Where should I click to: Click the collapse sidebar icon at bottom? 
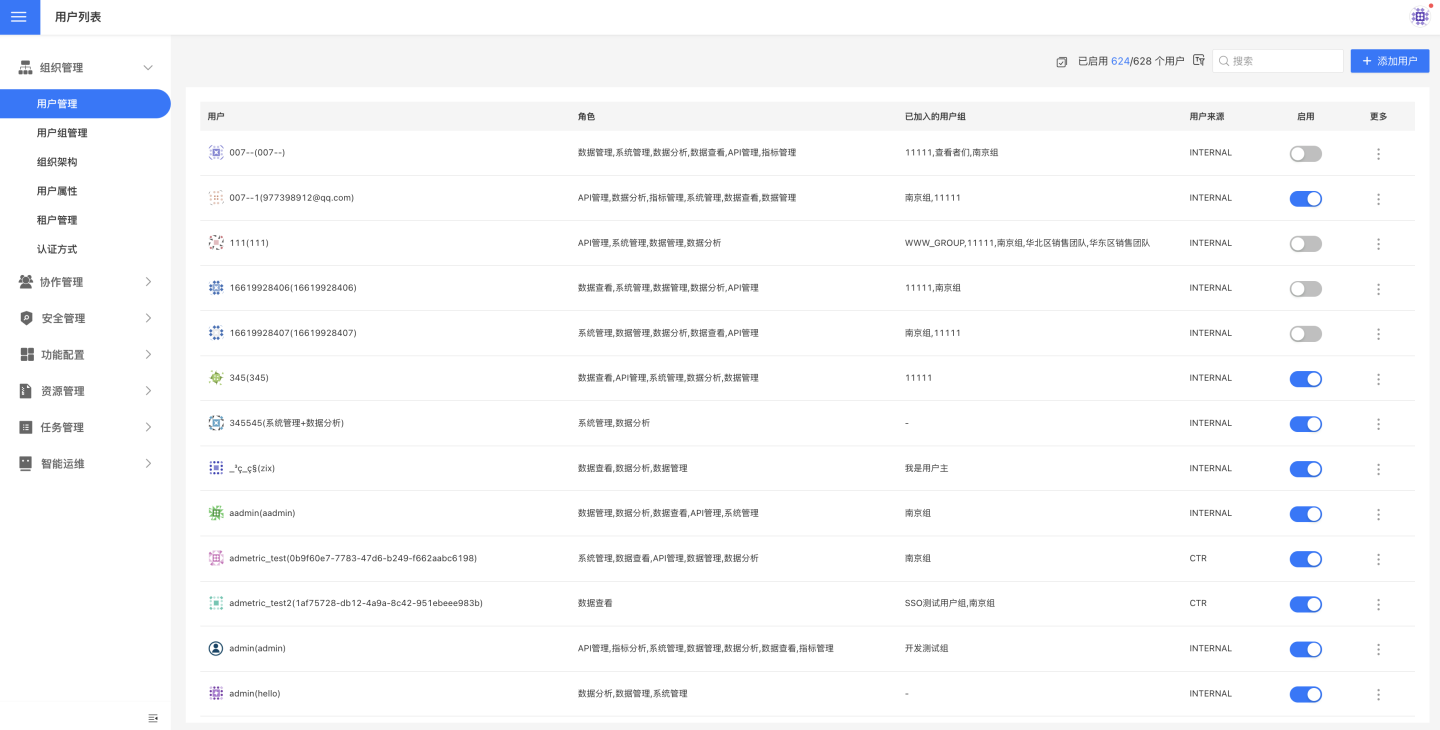coord(153,718)
